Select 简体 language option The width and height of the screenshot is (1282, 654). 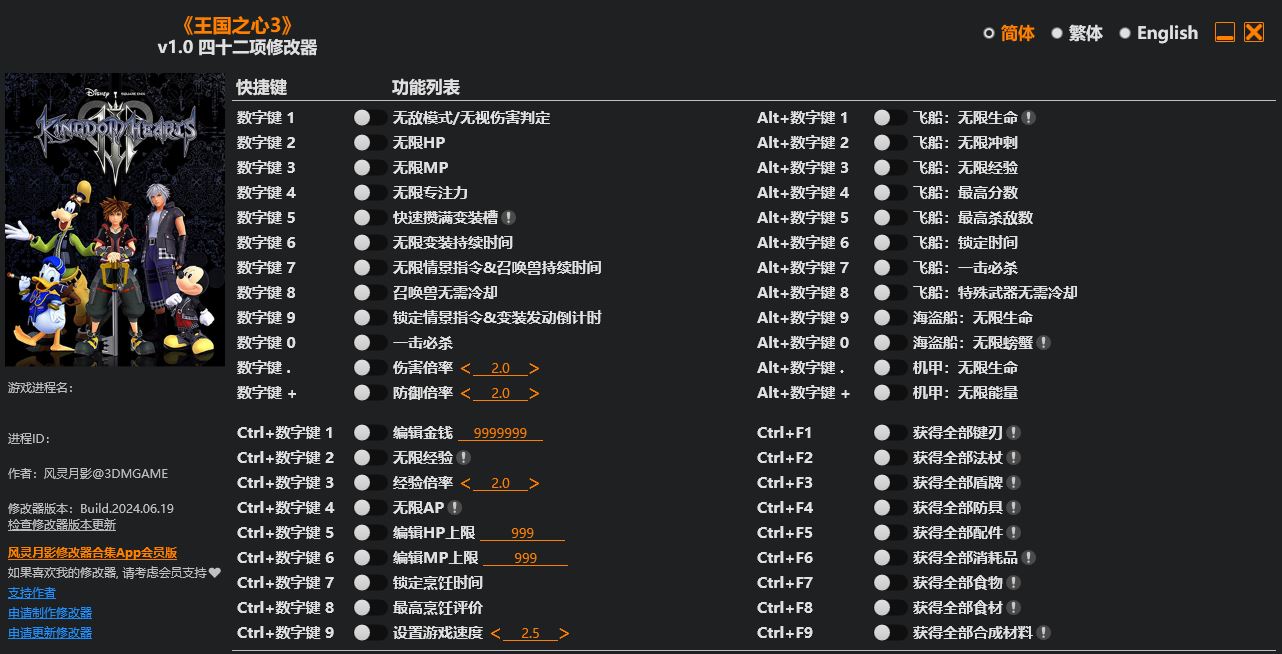pyautogui.click(x=1010, y=33)
